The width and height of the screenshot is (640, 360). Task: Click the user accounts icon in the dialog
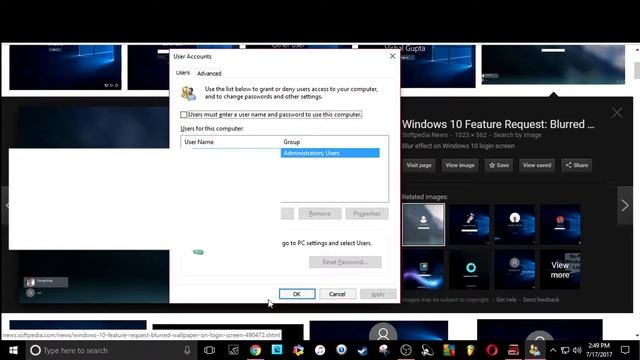click(x=189, y=93)
